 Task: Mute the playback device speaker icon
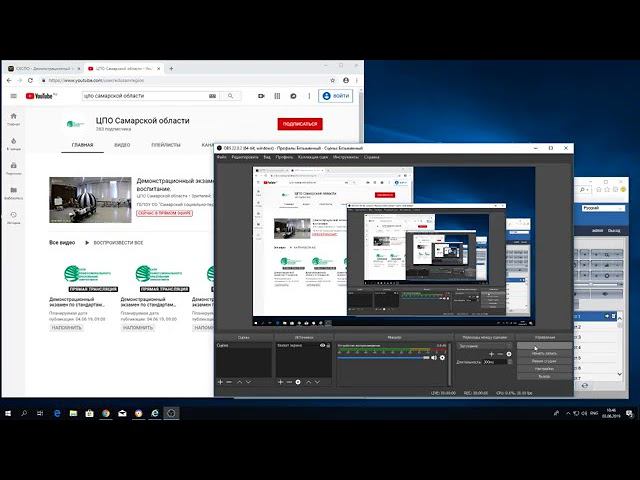(x=434, y=358)
